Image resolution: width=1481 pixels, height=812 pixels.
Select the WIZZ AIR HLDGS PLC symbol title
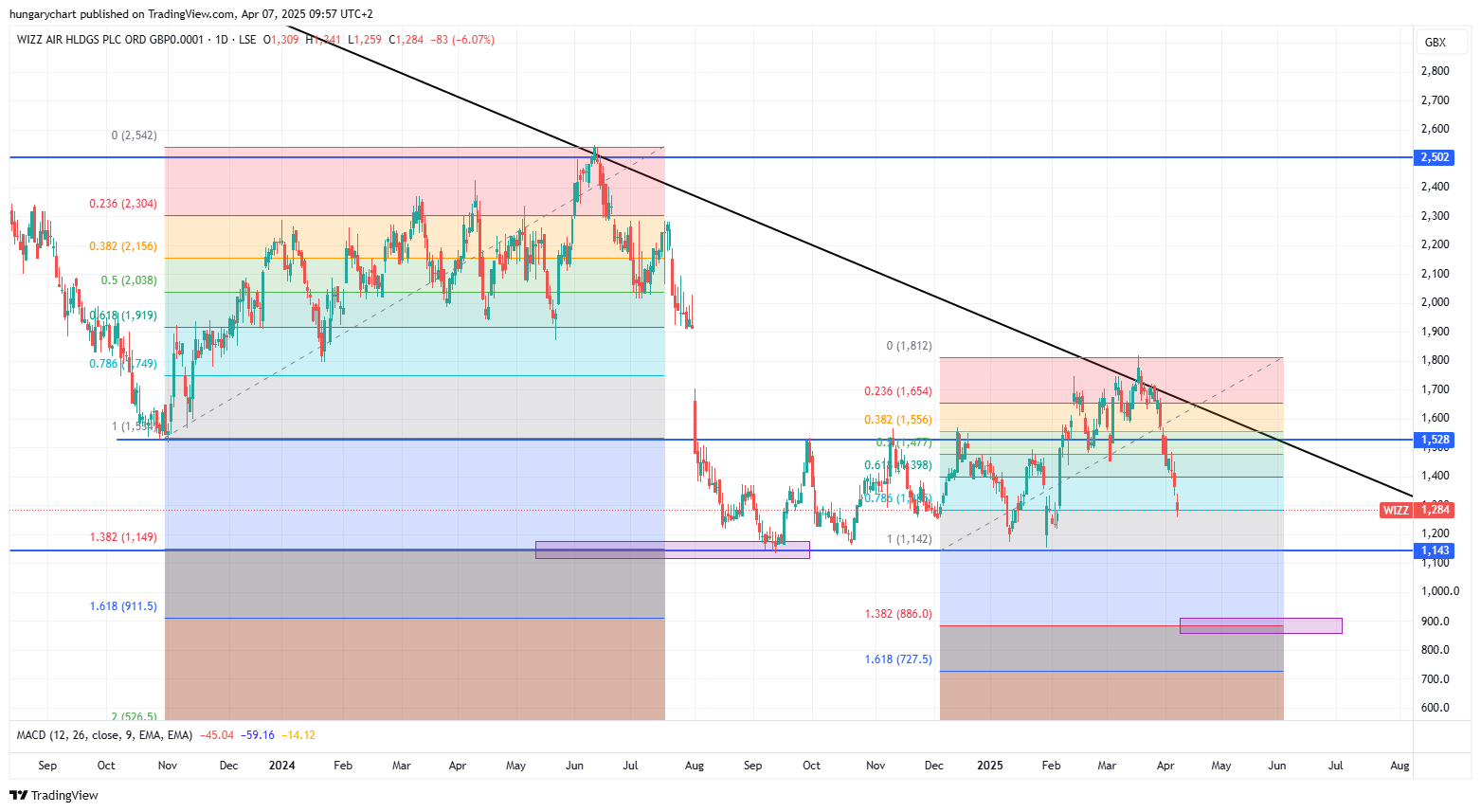[x=110, y=40]
